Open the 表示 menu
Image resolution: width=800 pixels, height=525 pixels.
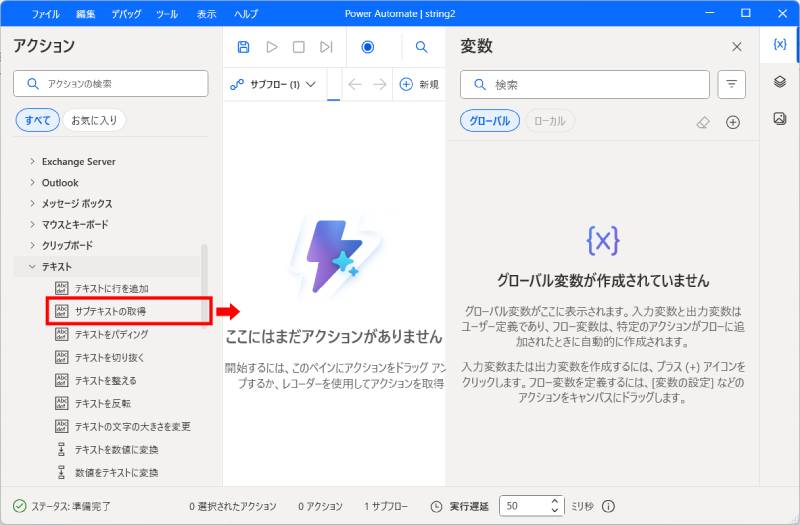[207, 14]
